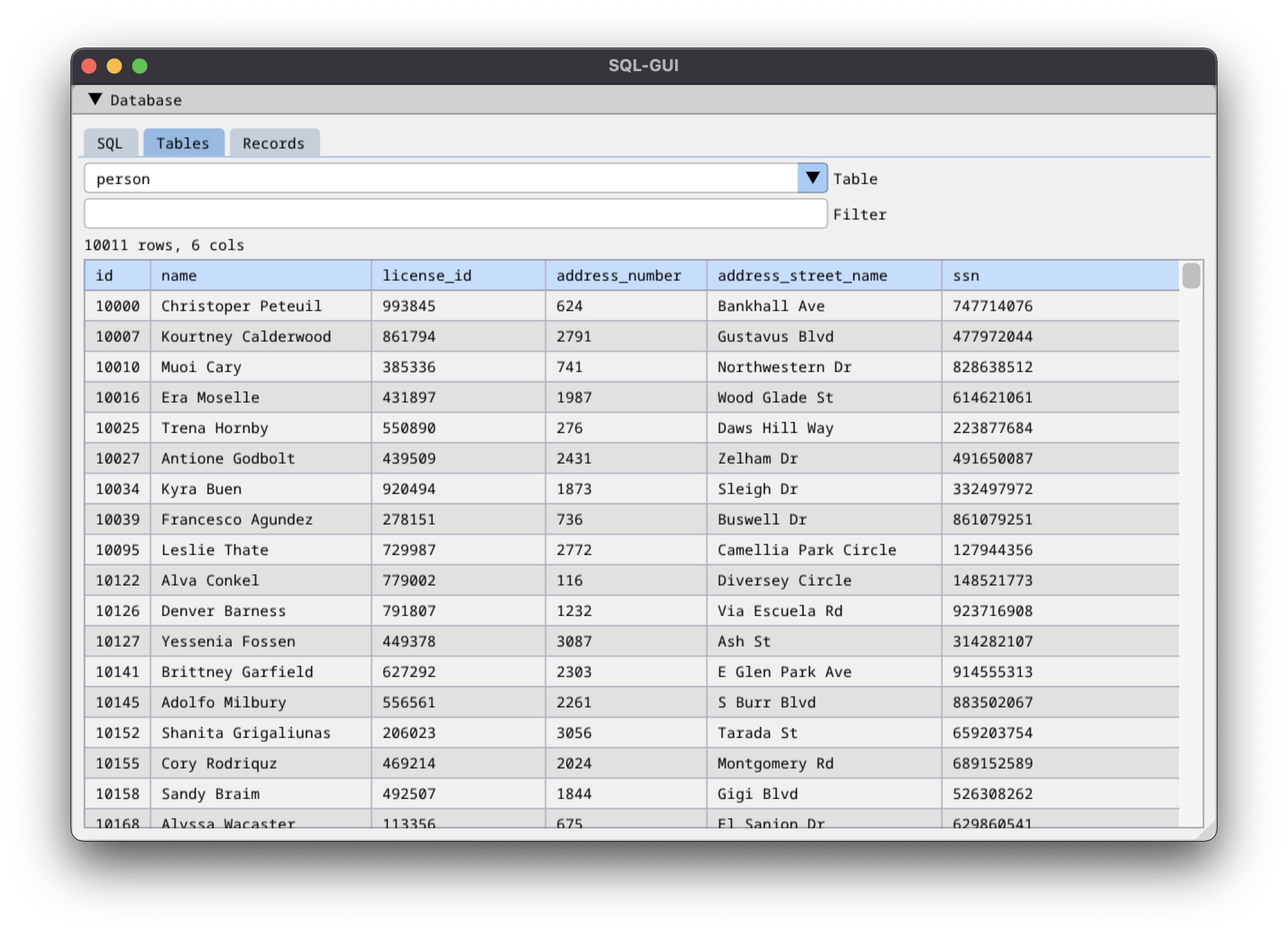This screenshot has height=935, width=1288.
Task: Switch to the Records tab
Action: click(274, 143)
